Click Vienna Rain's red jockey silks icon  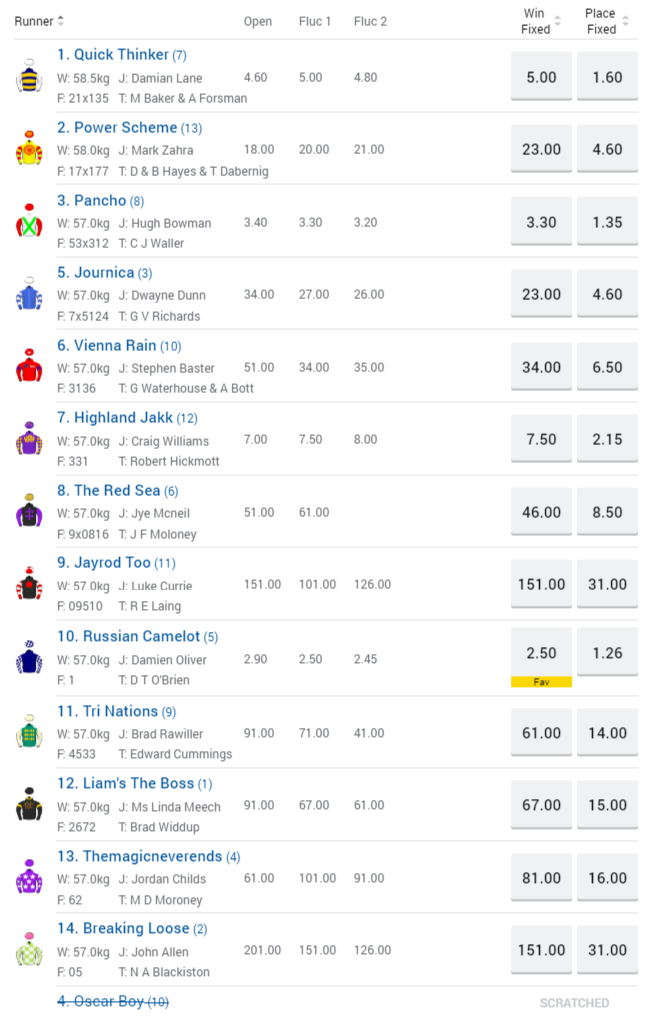(29, 366)
